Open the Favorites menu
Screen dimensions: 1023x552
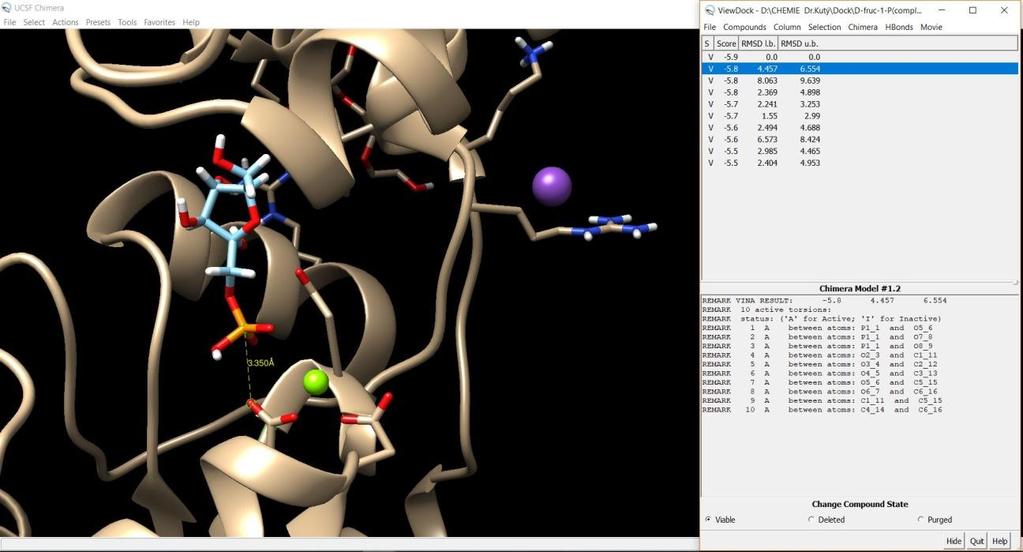tap(159, 22)
